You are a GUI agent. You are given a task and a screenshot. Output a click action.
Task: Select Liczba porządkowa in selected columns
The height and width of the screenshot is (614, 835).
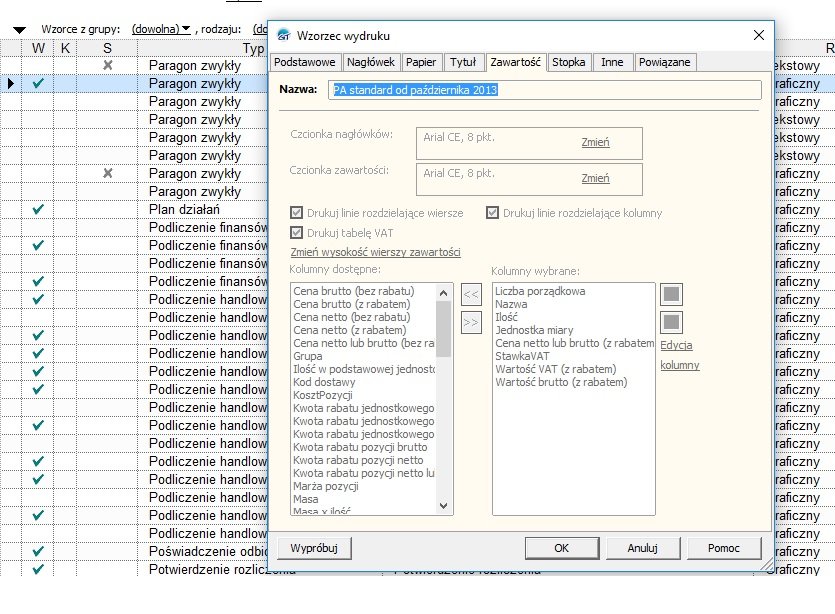tap(541, 291)
